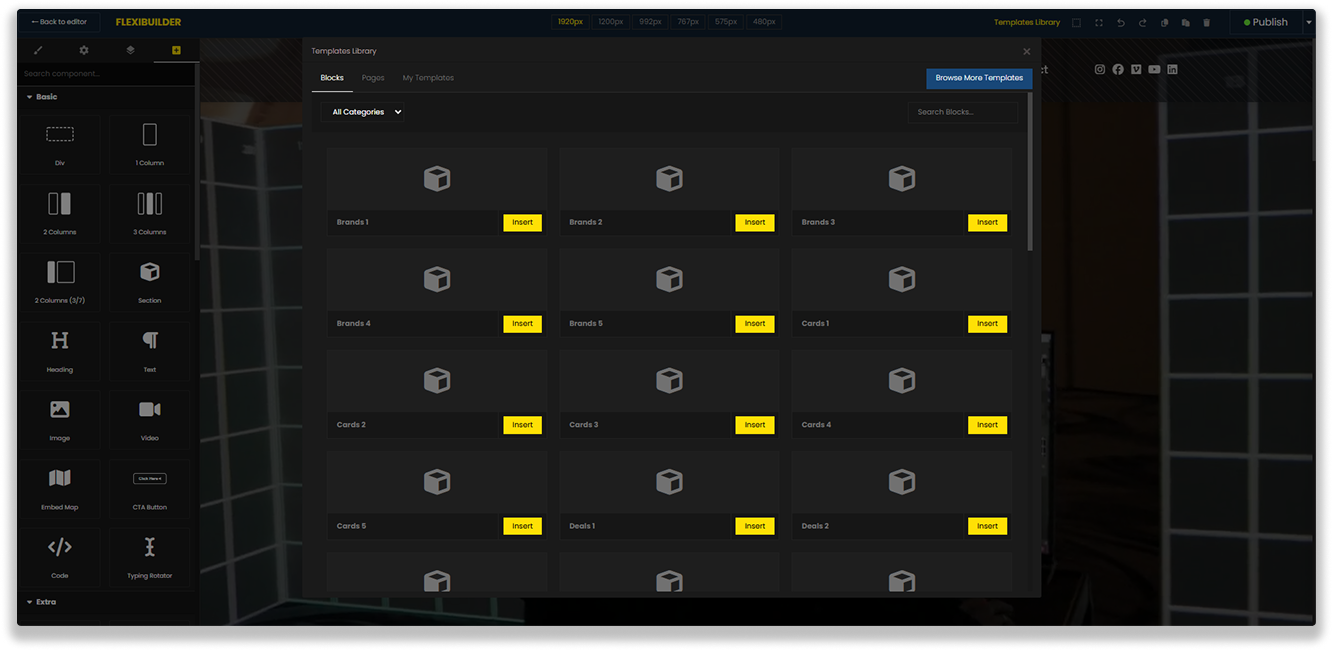Insert the Brands 1 block
The width and height of the screenshot is (1333, 651).
(522, 222)
